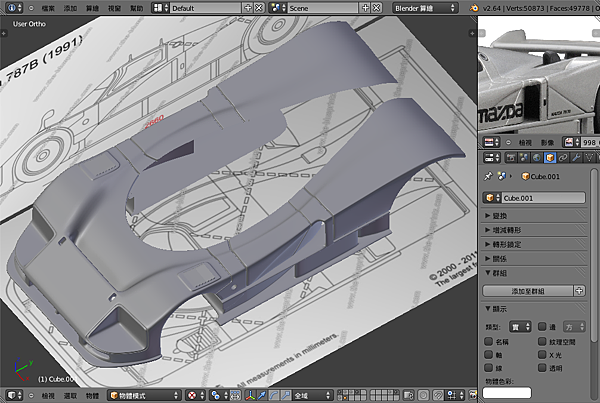Open the 物體模式 Object Mode dropdown
The width and height of the screenshot is (600, 403).
144,395
